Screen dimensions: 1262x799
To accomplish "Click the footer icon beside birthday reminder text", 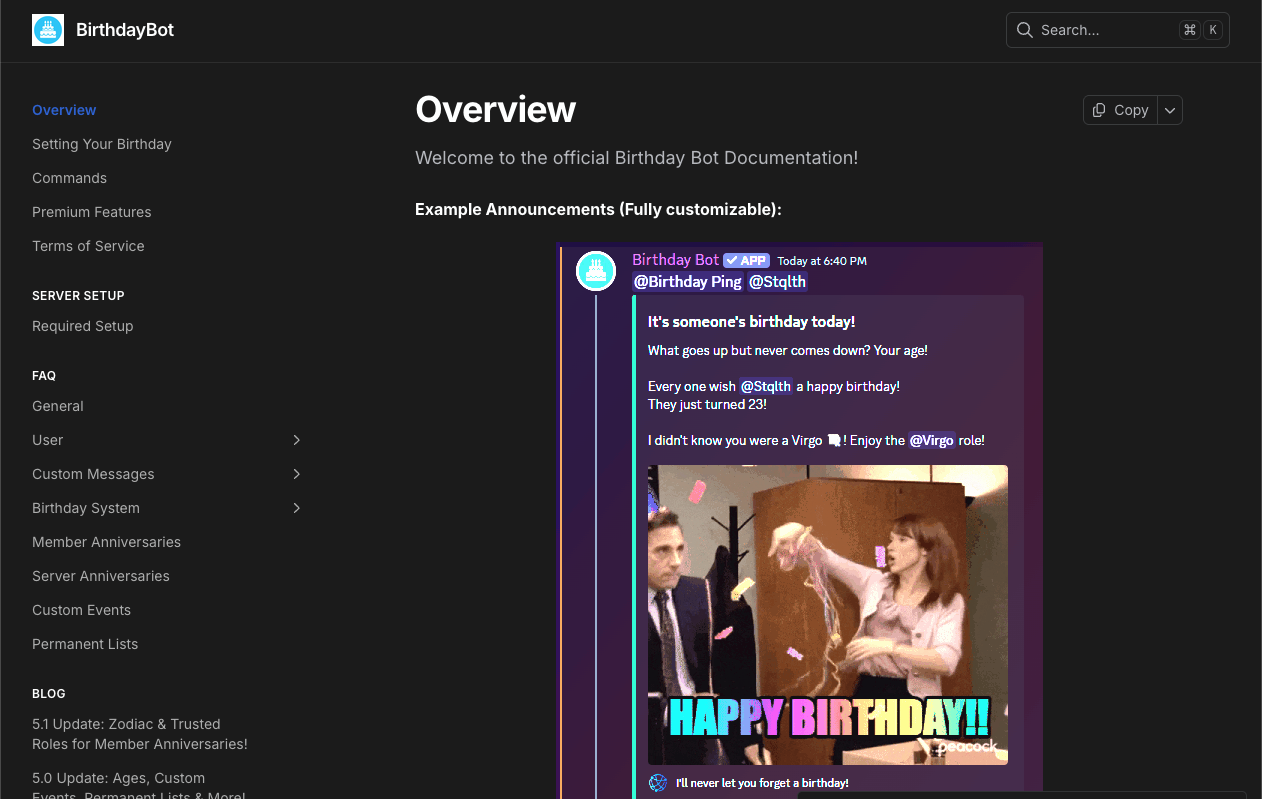I will pos(658,783).
